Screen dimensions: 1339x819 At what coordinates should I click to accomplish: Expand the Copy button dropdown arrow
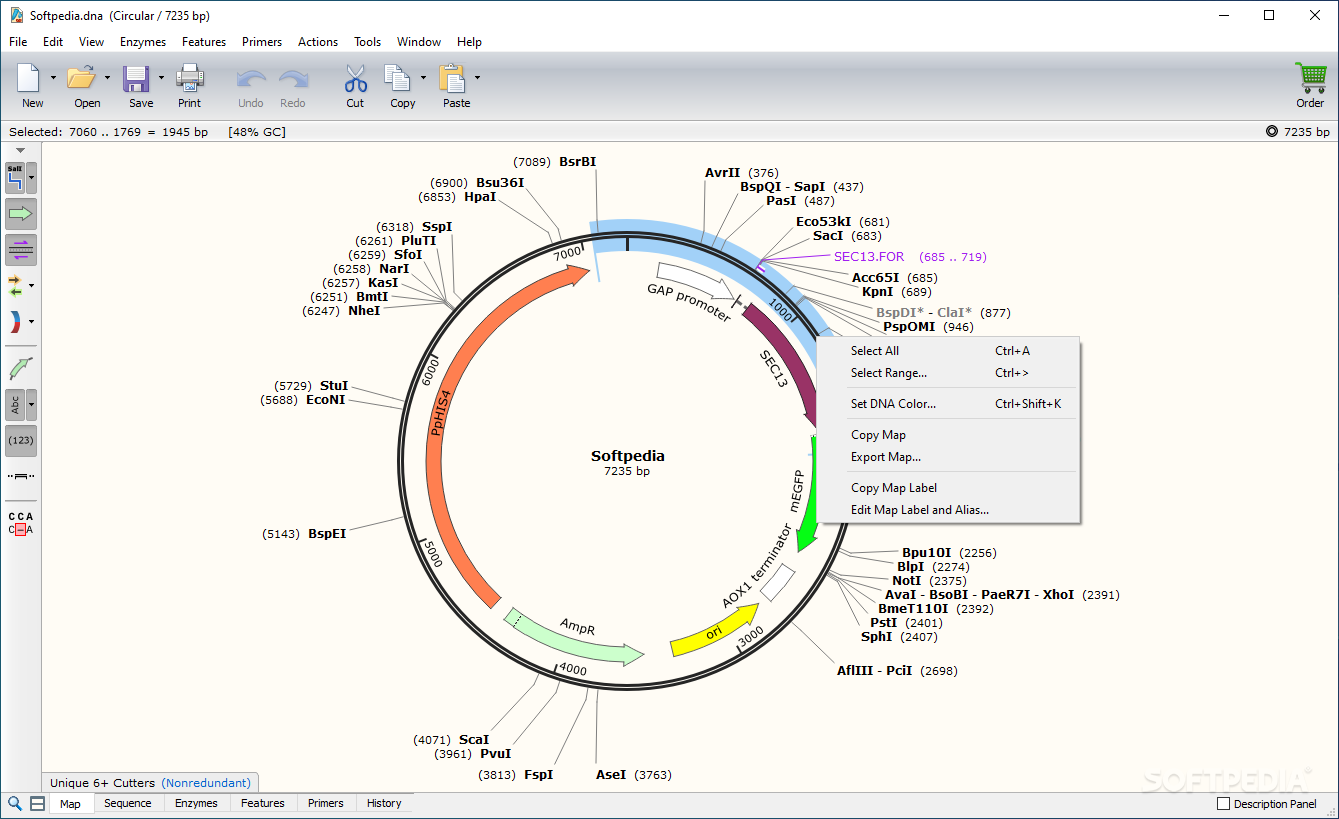(423, 78)
